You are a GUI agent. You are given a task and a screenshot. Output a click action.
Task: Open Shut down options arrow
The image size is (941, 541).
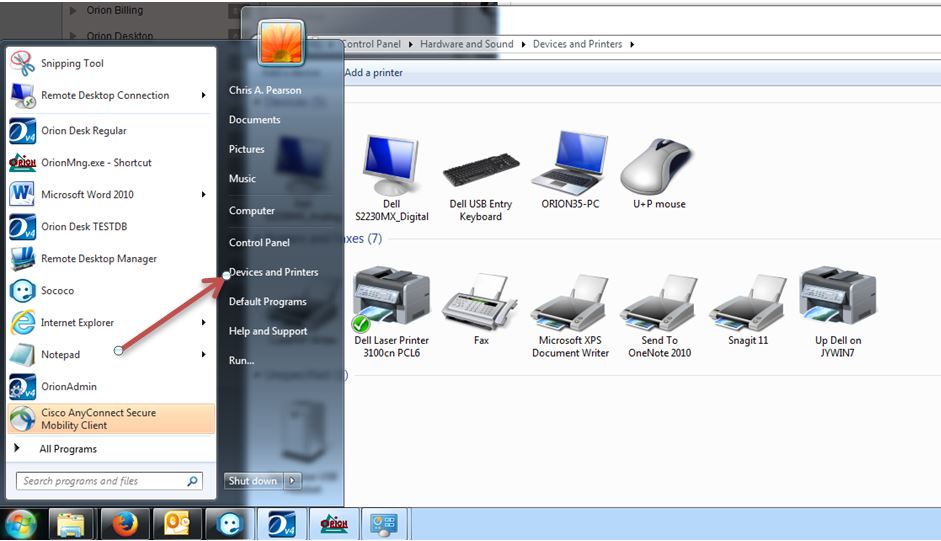click(292, 480)
